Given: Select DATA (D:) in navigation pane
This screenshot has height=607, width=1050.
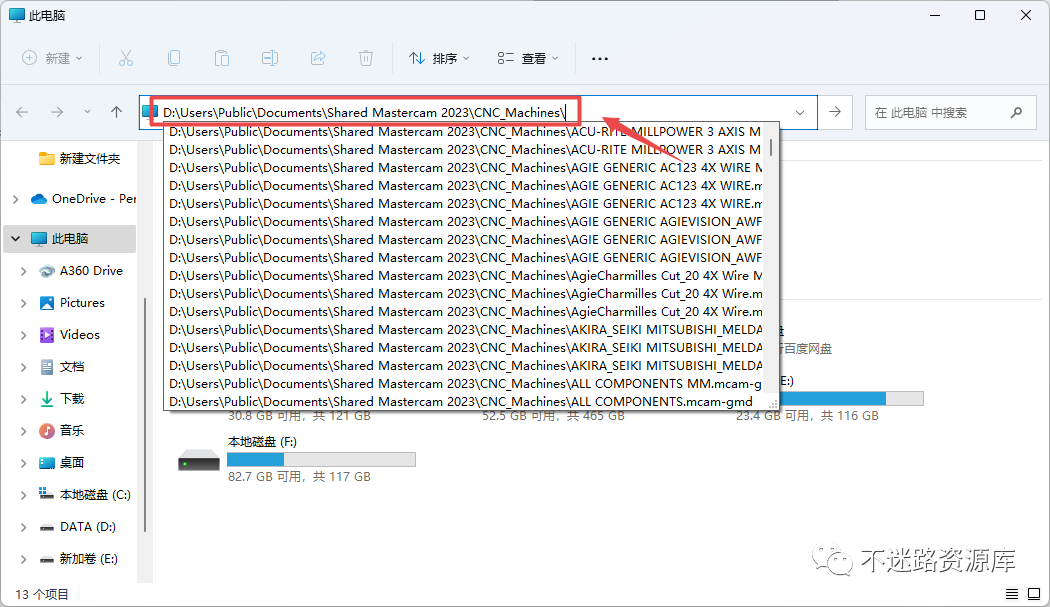Looking at the screenshot, I should pos(77,527).
